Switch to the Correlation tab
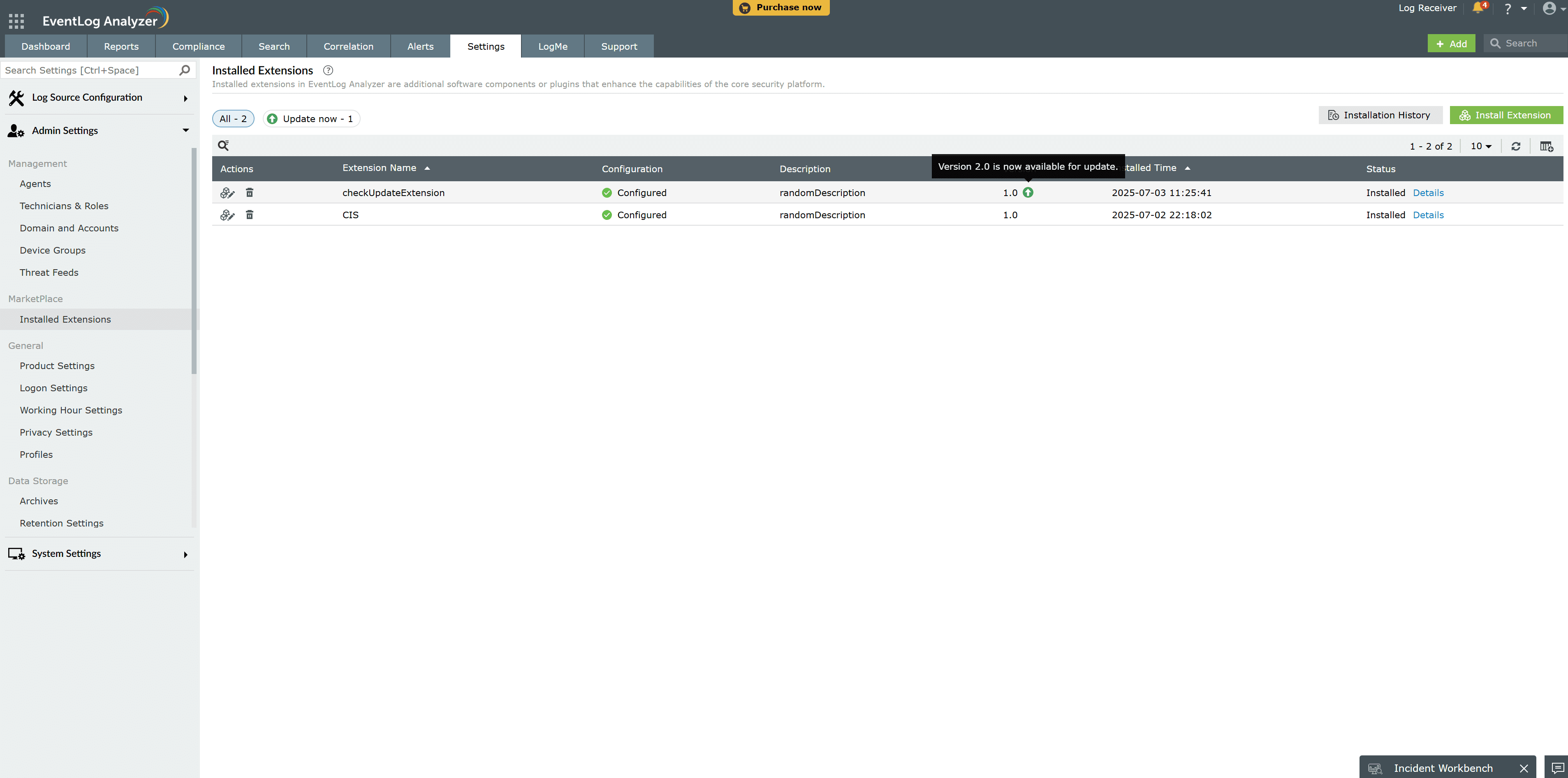This screenshot has height=778, width=1568. tap(348, 46)
